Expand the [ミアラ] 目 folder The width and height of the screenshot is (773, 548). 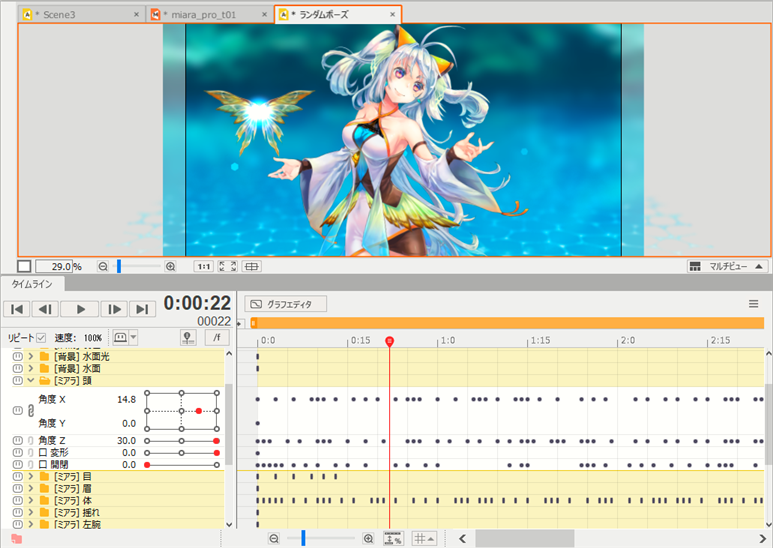pyautogui.click(x=31, y=477)
